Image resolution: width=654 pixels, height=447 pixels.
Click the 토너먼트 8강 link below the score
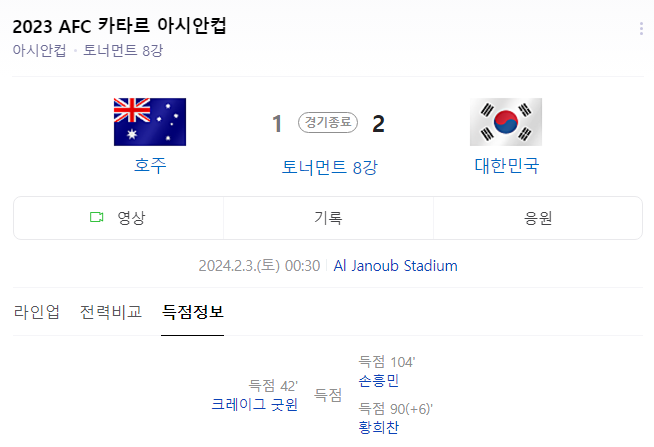point(329,167)
